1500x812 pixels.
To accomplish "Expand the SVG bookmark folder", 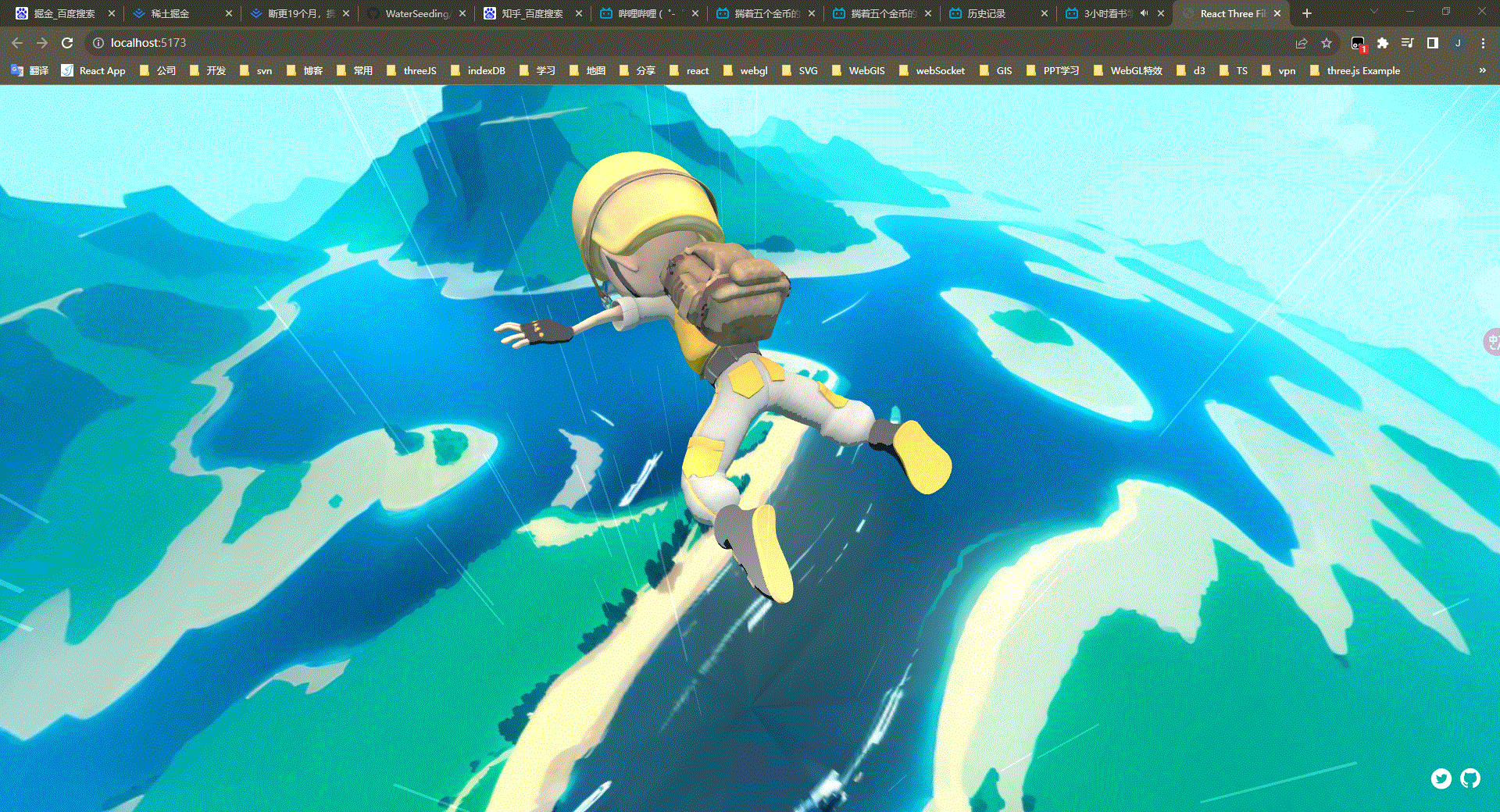I will (799, 70).
